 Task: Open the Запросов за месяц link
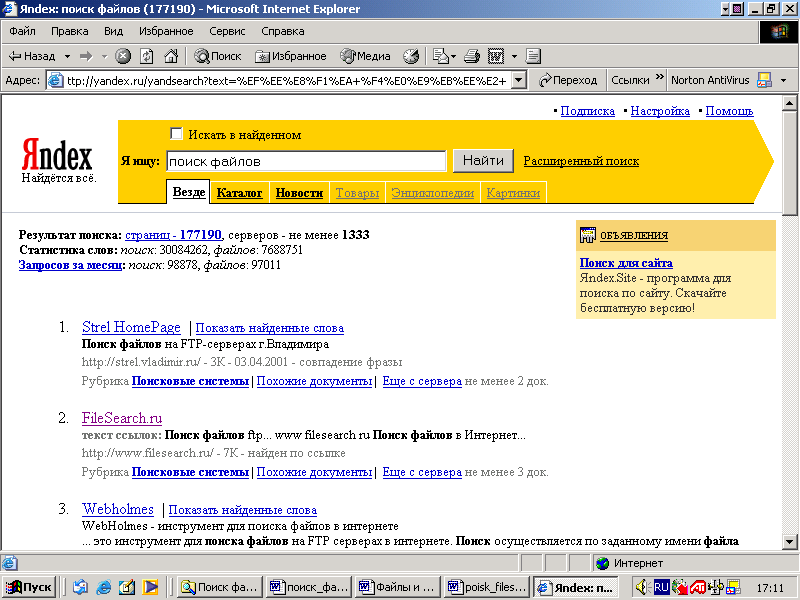(x=70, y=265)
